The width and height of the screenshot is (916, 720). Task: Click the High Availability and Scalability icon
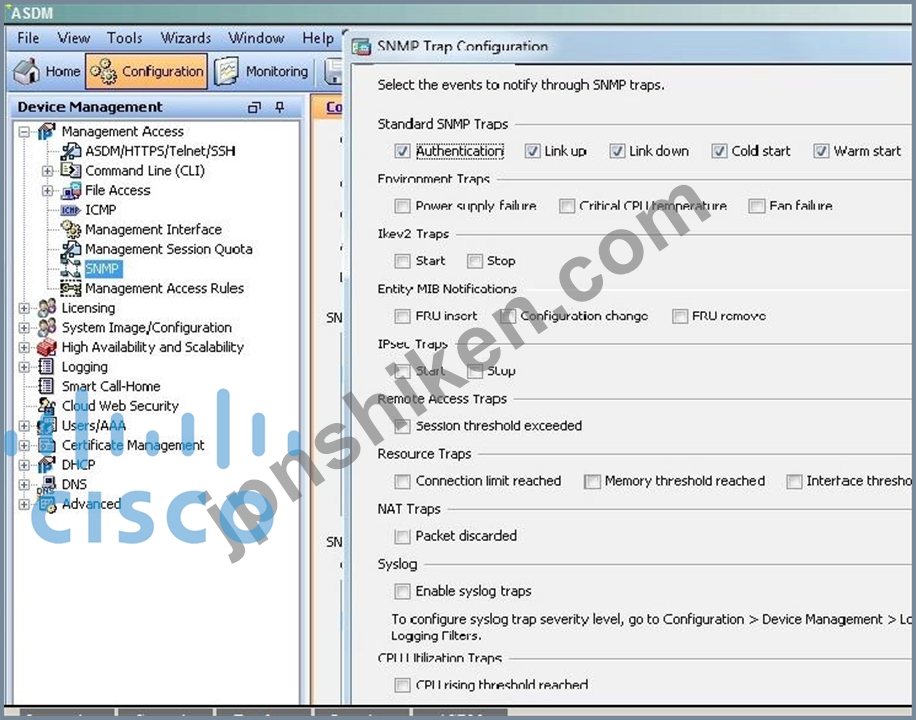click(47, 347)
